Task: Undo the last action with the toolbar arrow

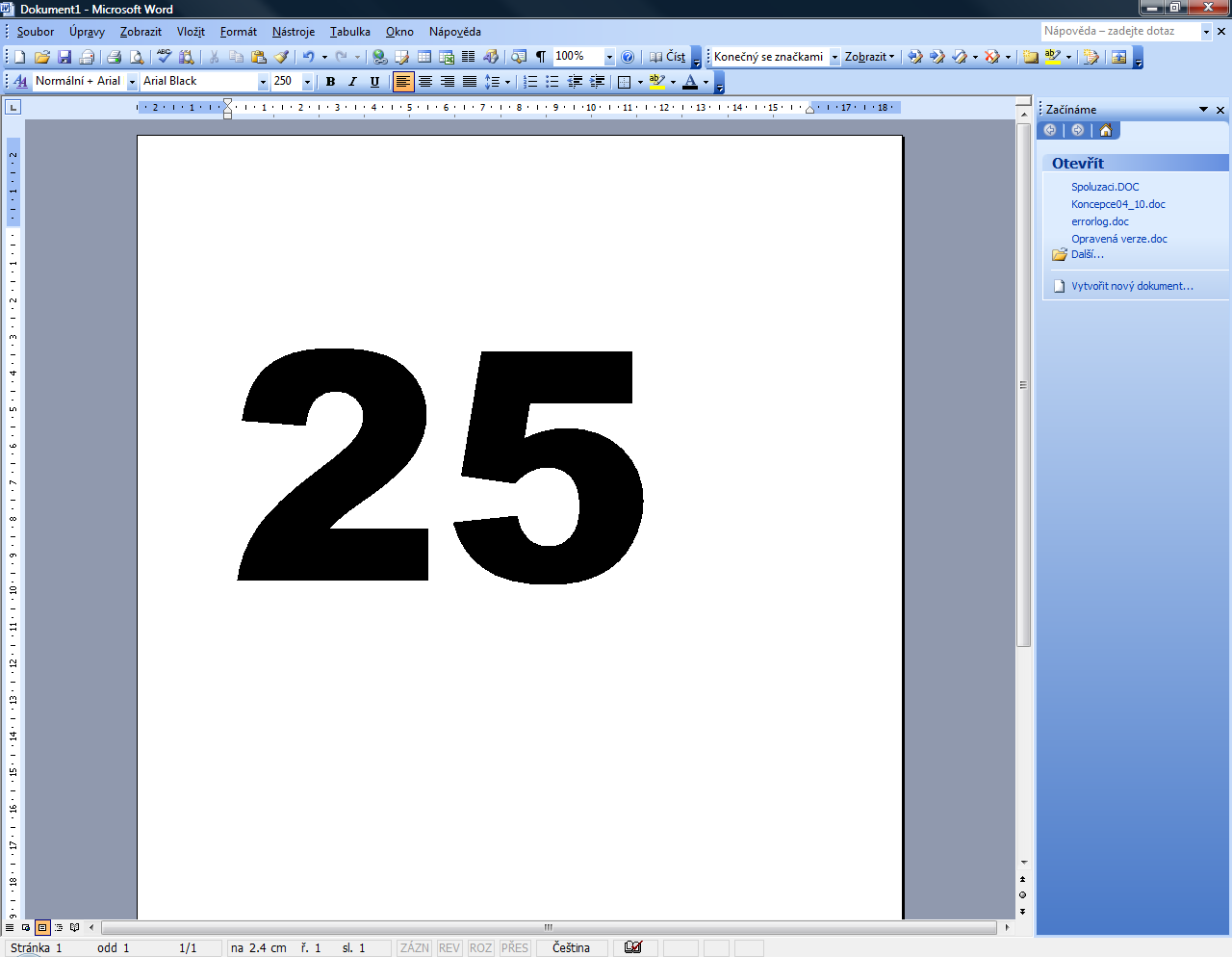Action: point(308,57)
